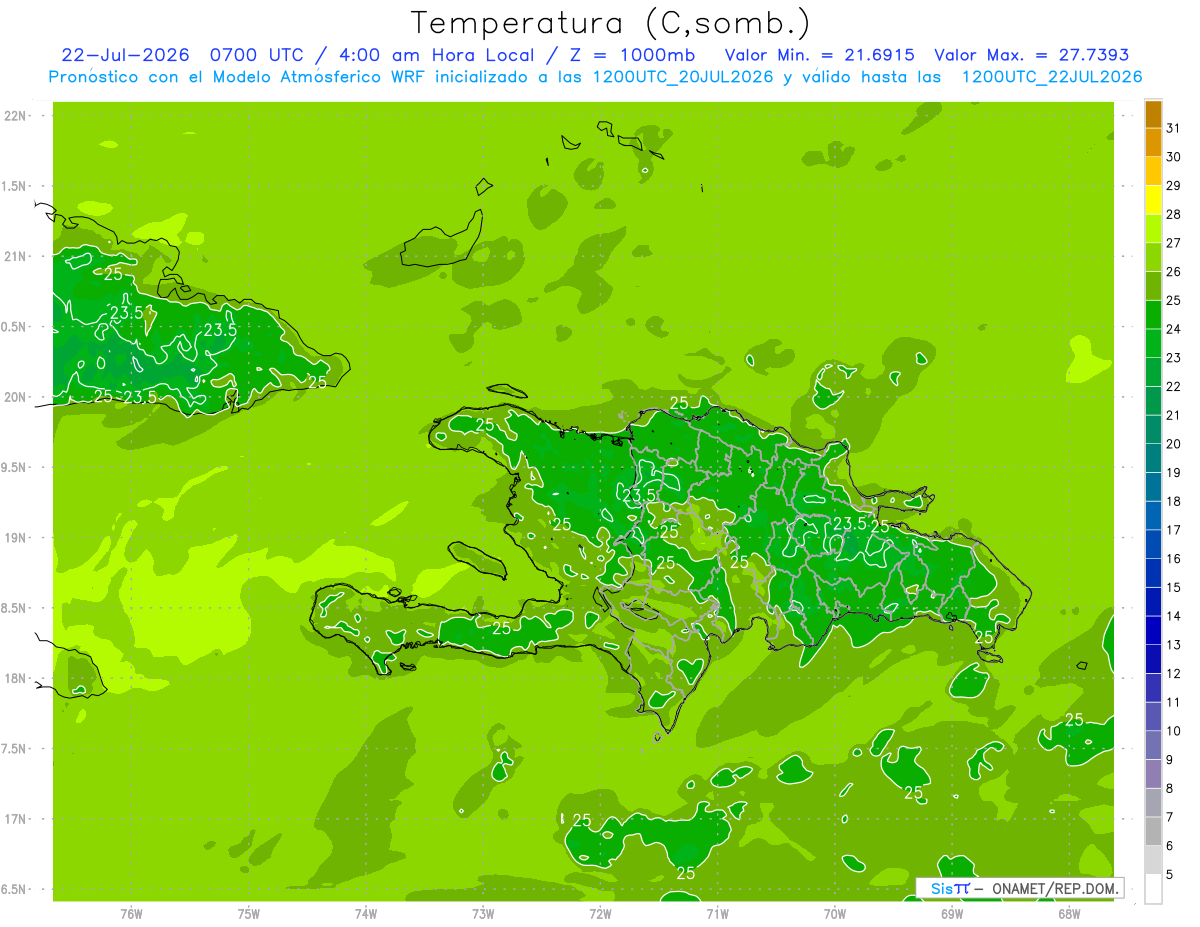Screen dimensions: 1200x927
Task: Click latitude axis label "18N"
Action: (x=16, y=678)
